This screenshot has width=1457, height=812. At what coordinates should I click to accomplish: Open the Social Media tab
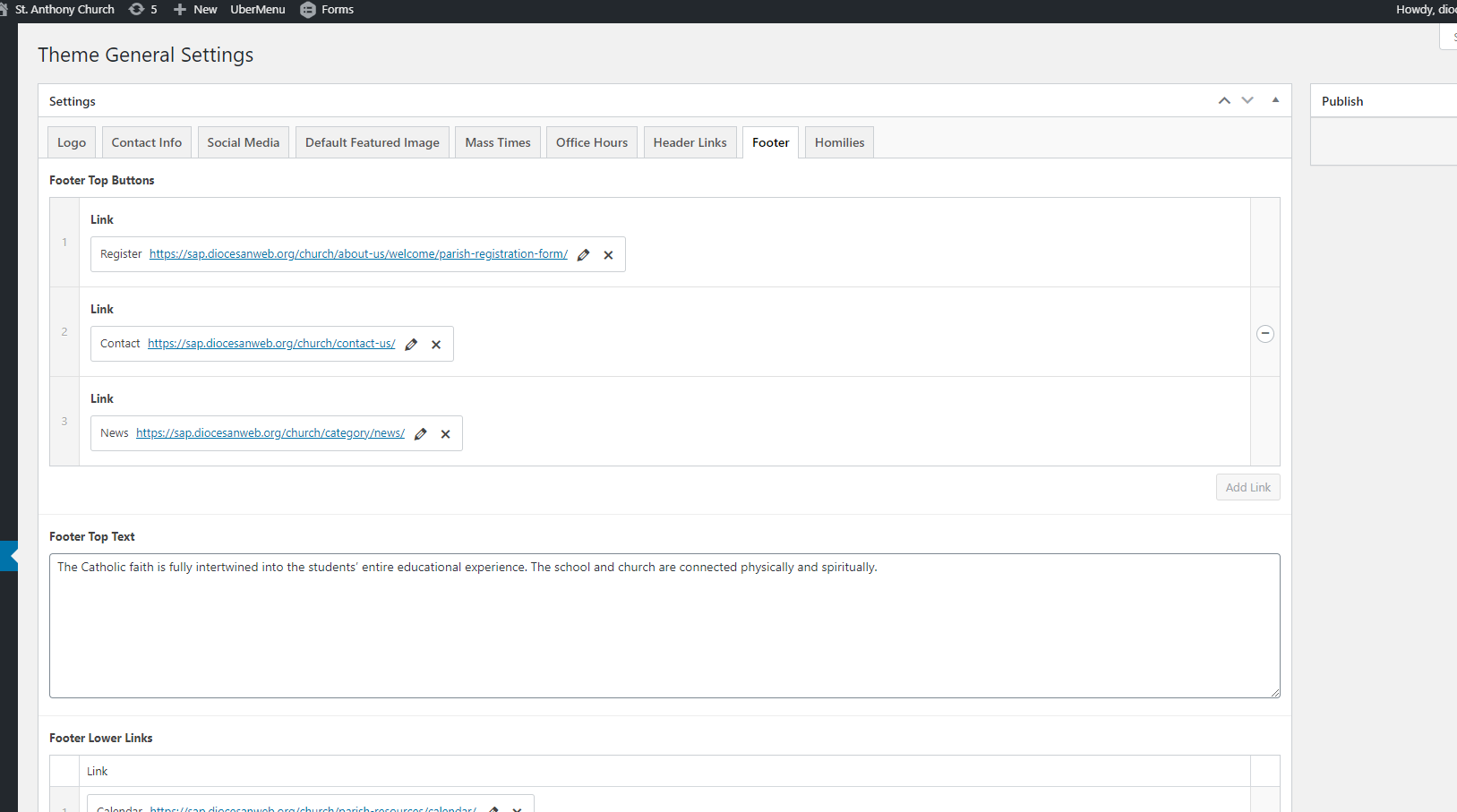(x=243, y=142)
